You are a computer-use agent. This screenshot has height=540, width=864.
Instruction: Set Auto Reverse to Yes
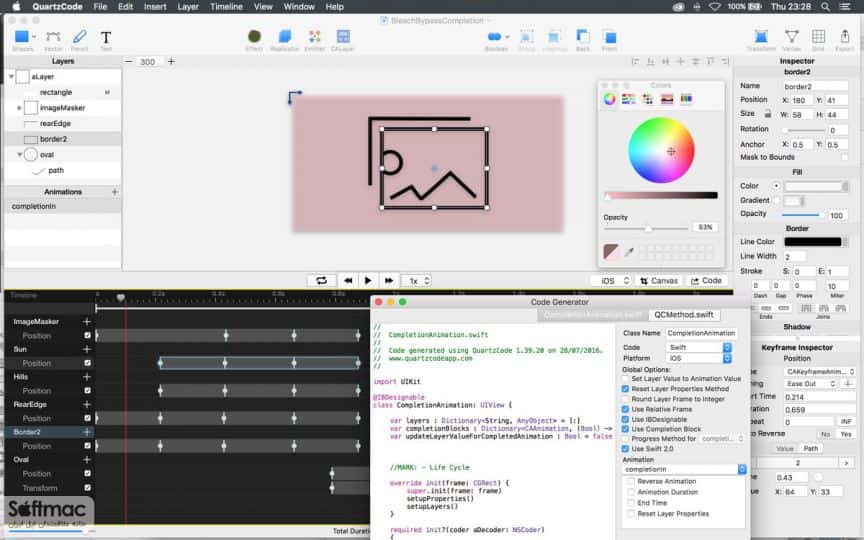pos(846,434)
